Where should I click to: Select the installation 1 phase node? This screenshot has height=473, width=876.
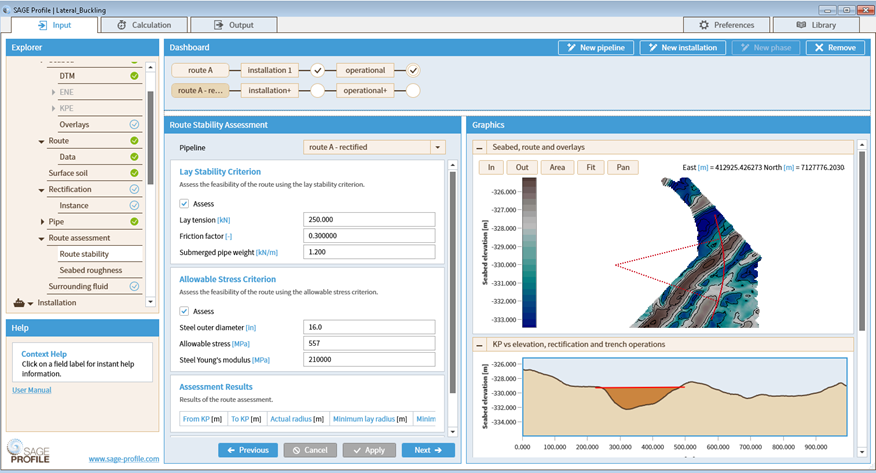[269, 70]
